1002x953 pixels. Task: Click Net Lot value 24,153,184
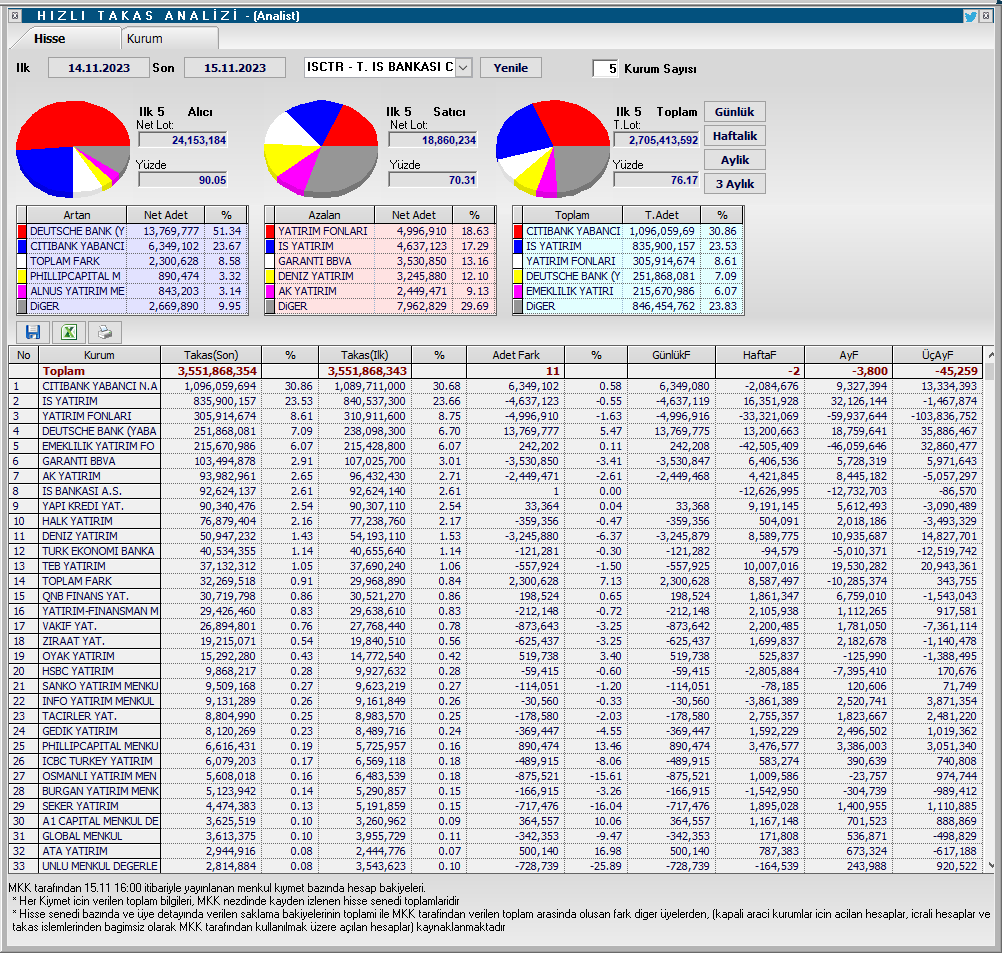point(183,140)
